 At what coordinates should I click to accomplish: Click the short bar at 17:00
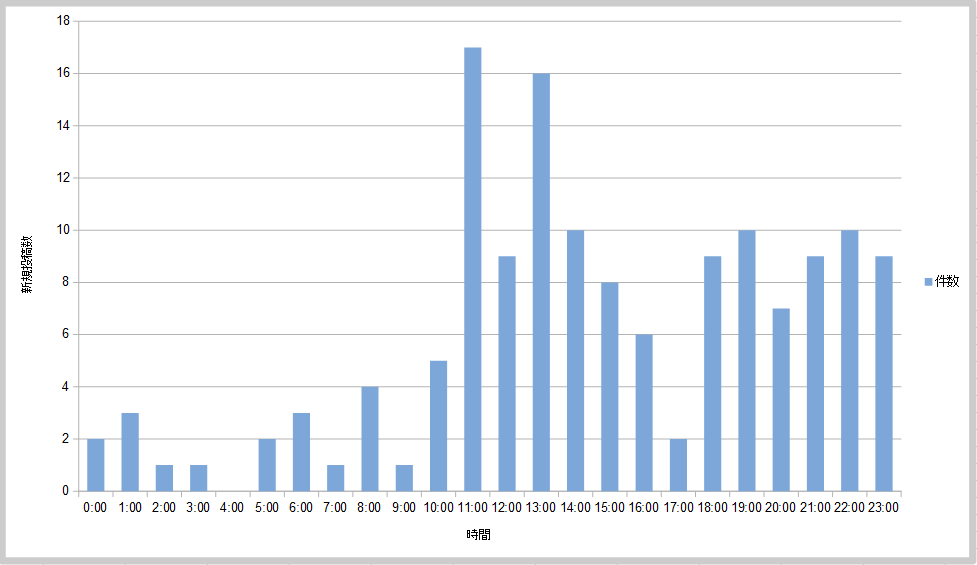(x=678, y=465)
